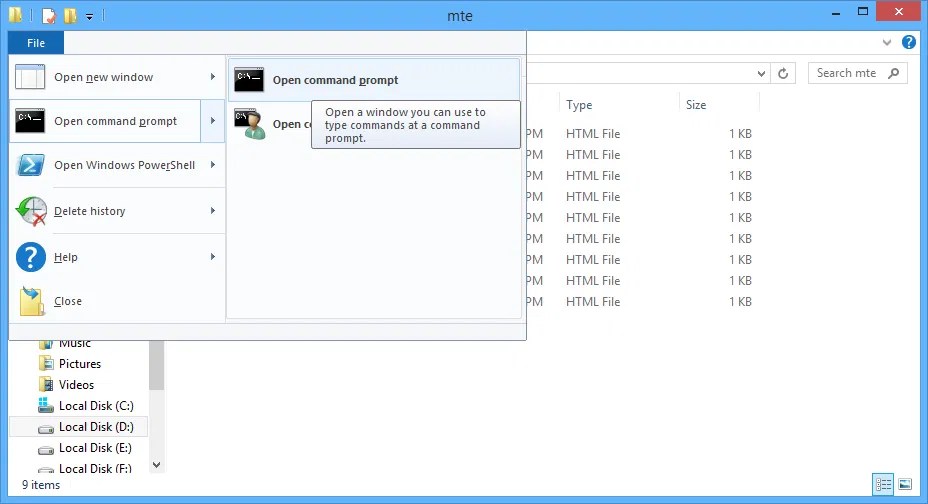This screenshot has width=928, height=504.
Task: Select Videos in navigation pane
Action: click(x=76, y=385)
